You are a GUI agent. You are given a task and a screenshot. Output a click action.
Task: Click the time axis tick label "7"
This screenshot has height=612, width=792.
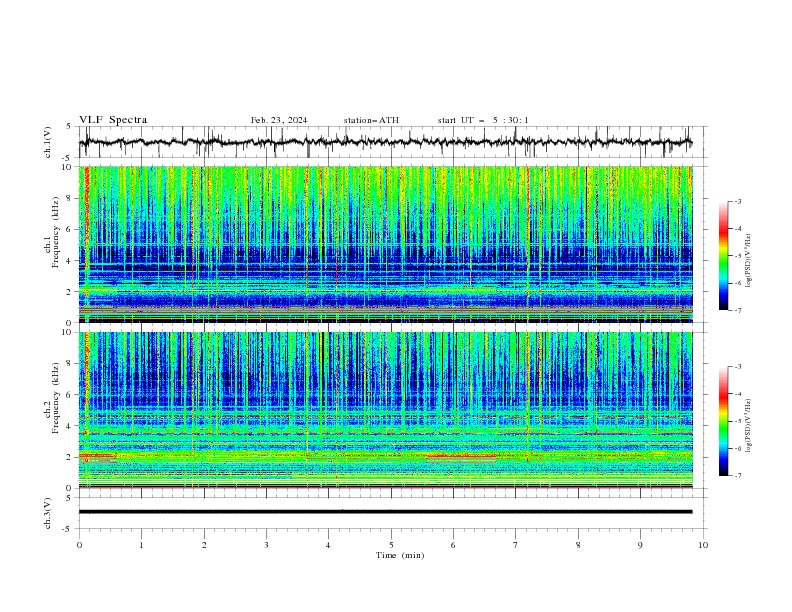point(516,545)
